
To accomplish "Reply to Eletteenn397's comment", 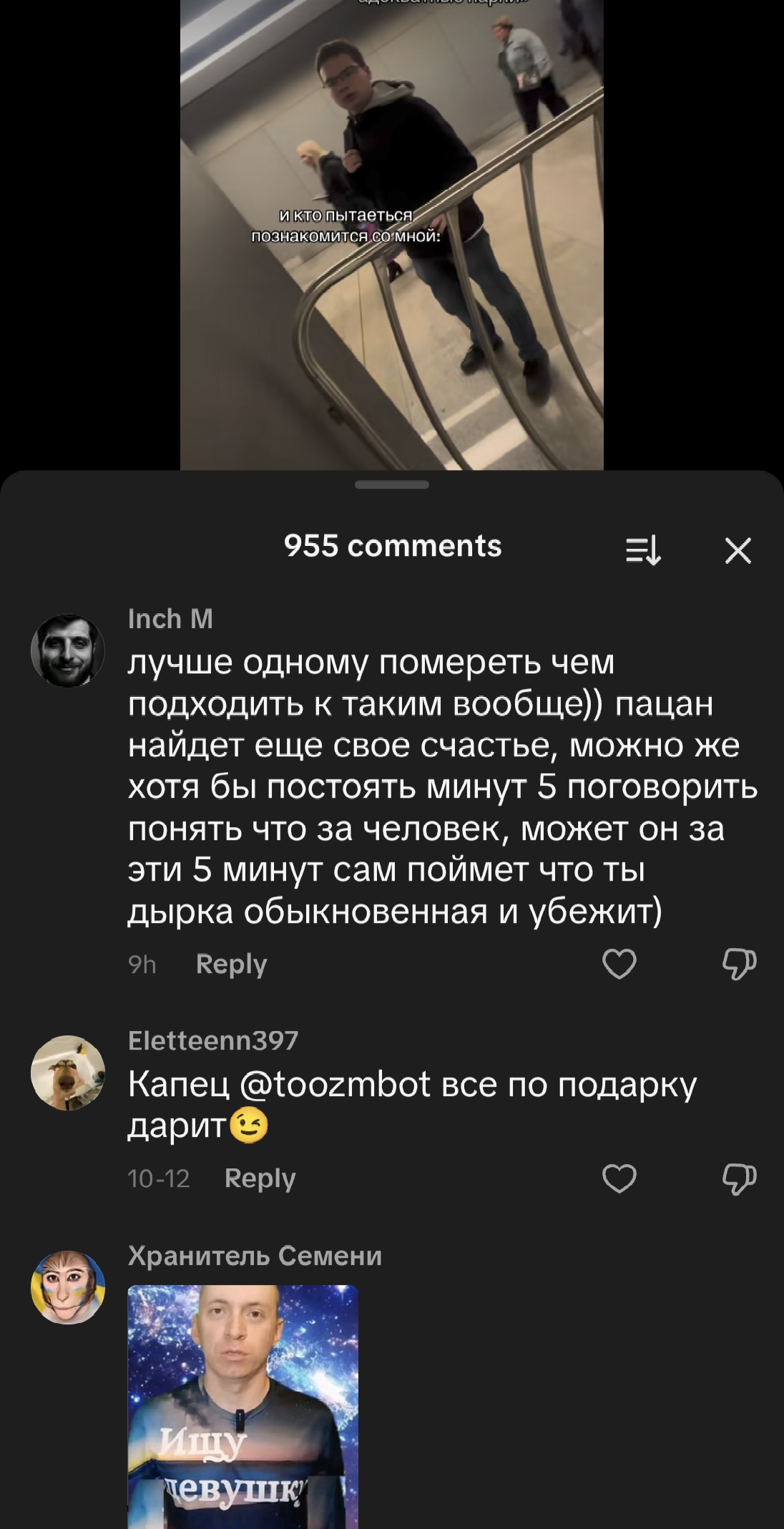I will [x=260, y=1178].
